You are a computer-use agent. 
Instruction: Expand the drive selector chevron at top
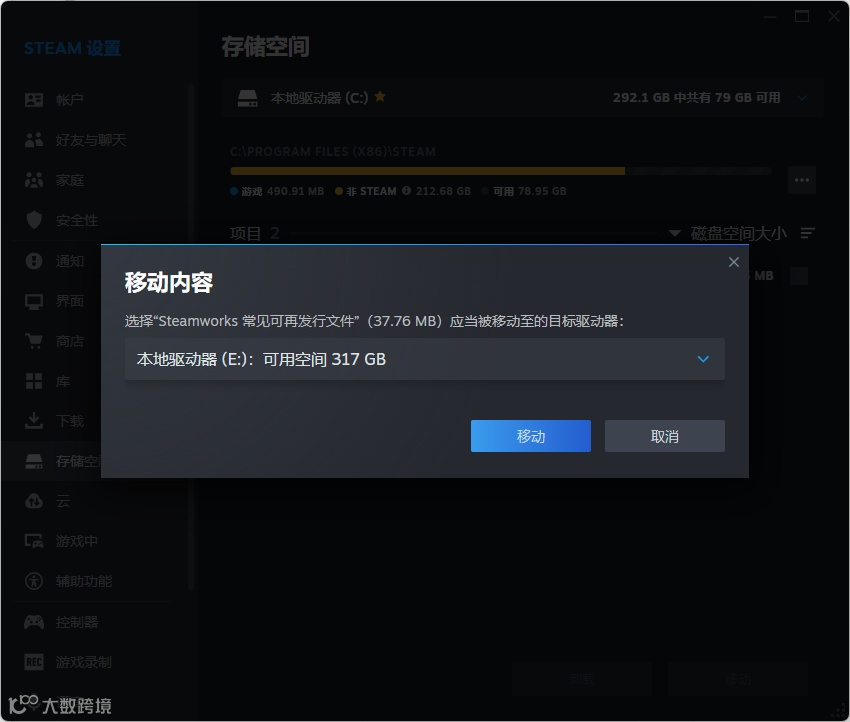pyautogui.click(x=802, y=98)
